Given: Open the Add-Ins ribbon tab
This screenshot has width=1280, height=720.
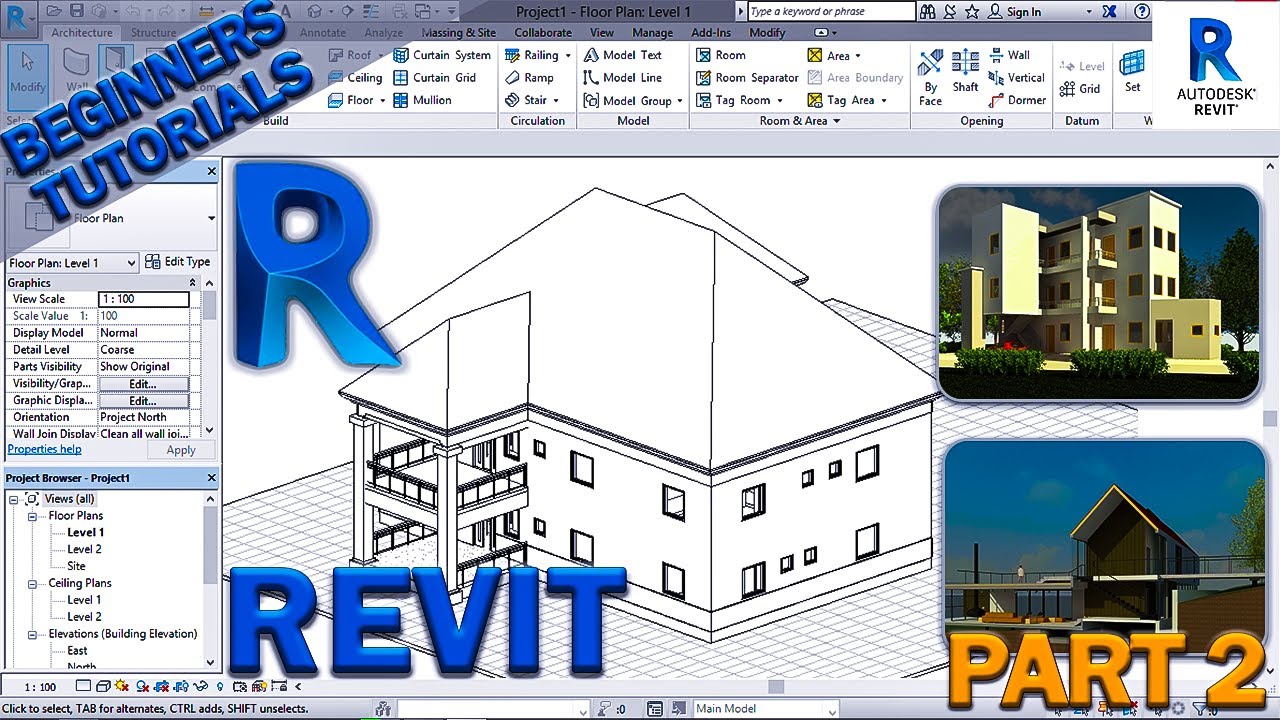Looking at the screenshot, I should pos(711,33).
